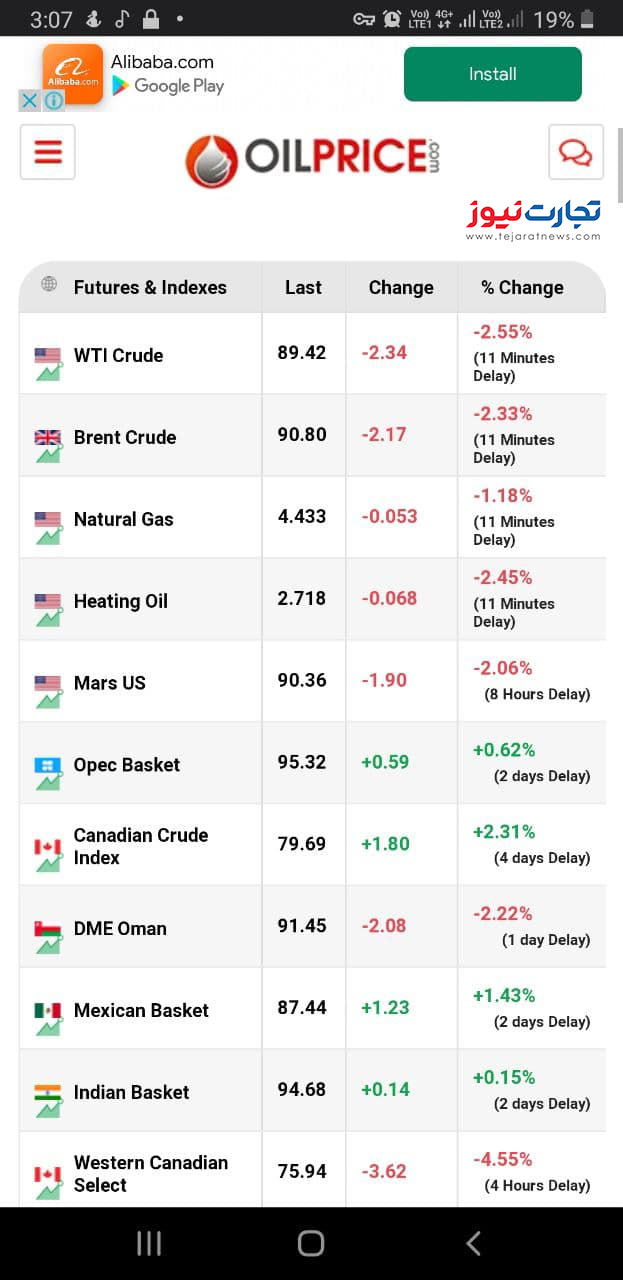623x1280 pixels.
Task: Tap Android home button
Action: [311, 1243]
